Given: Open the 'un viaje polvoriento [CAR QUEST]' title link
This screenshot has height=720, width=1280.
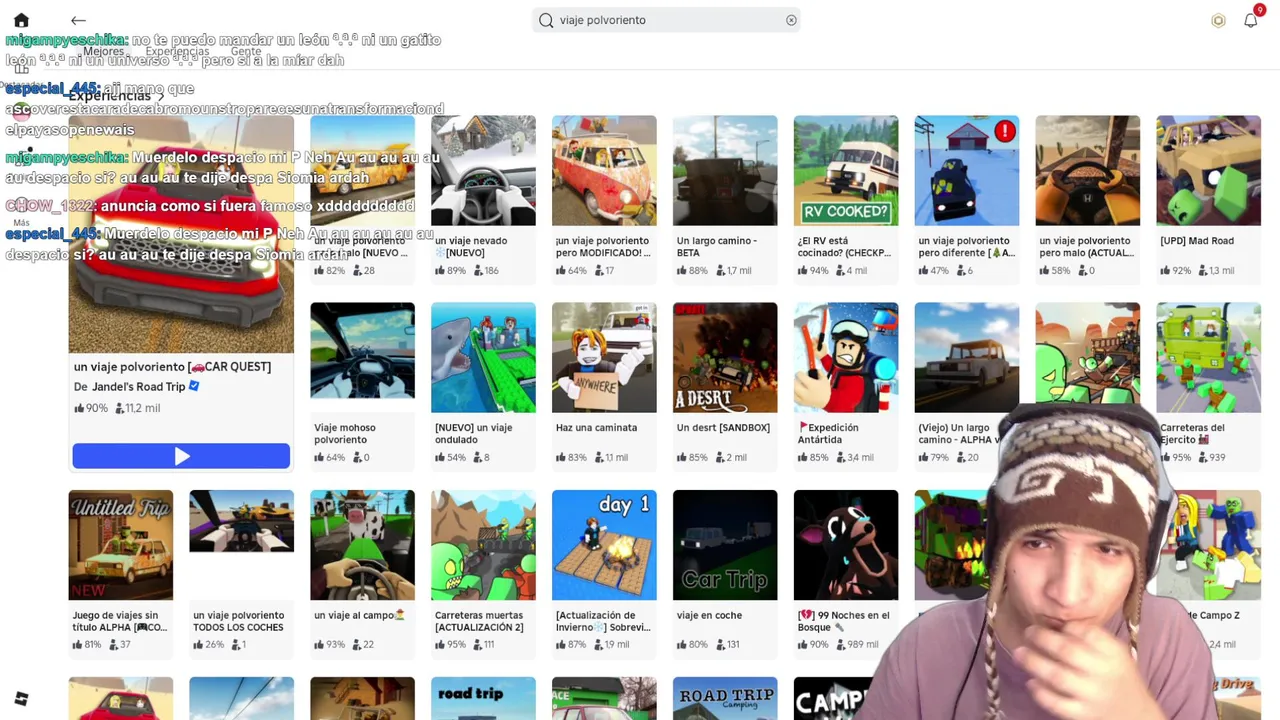Looking at the screenshot, I should click(172, 367).
